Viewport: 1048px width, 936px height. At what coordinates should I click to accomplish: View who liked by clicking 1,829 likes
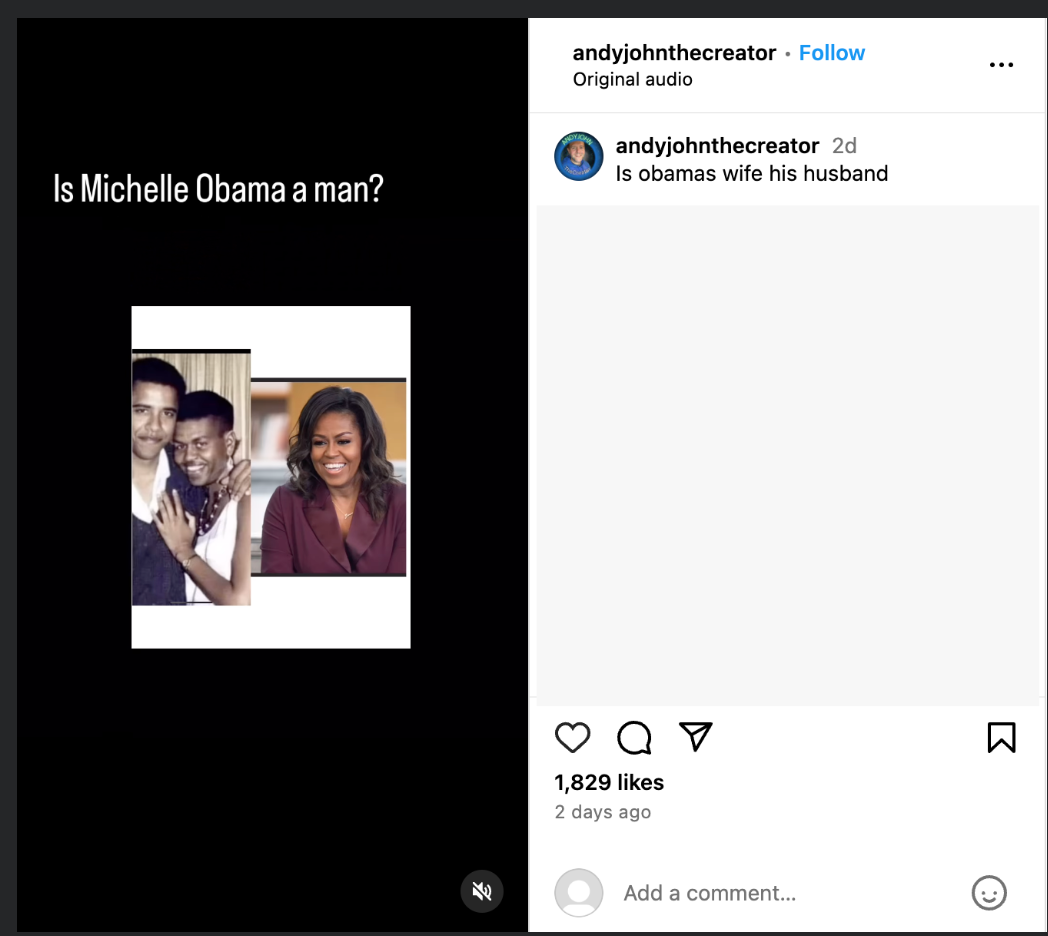coord(608,782)
